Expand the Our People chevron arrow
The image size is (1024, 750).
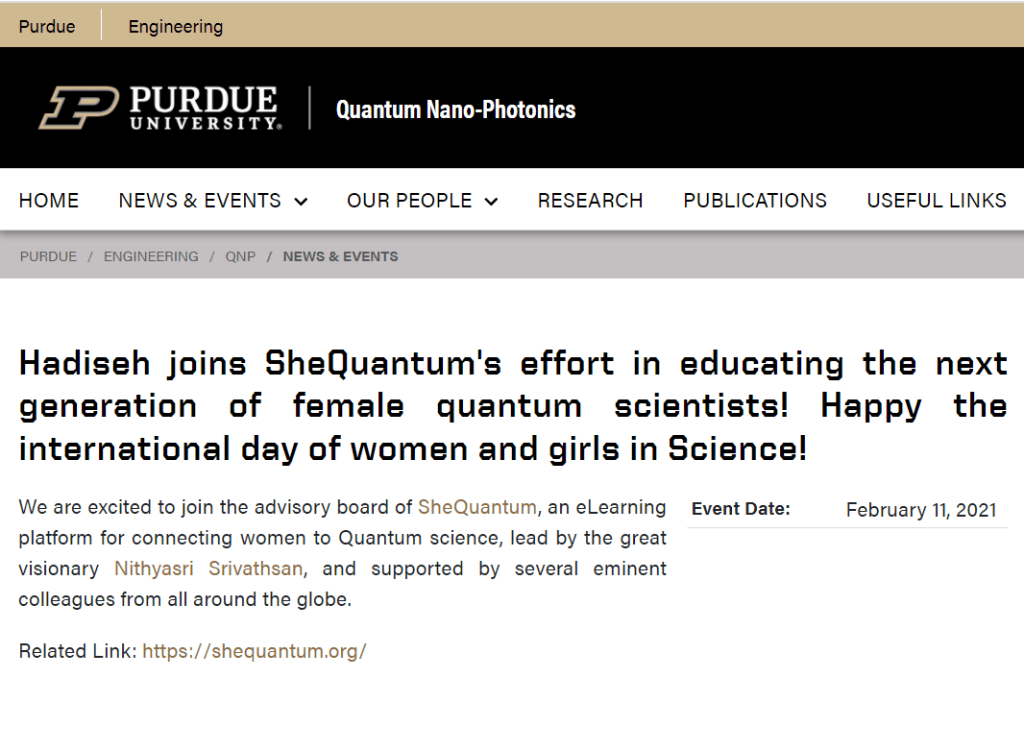[x=491, y=202]
